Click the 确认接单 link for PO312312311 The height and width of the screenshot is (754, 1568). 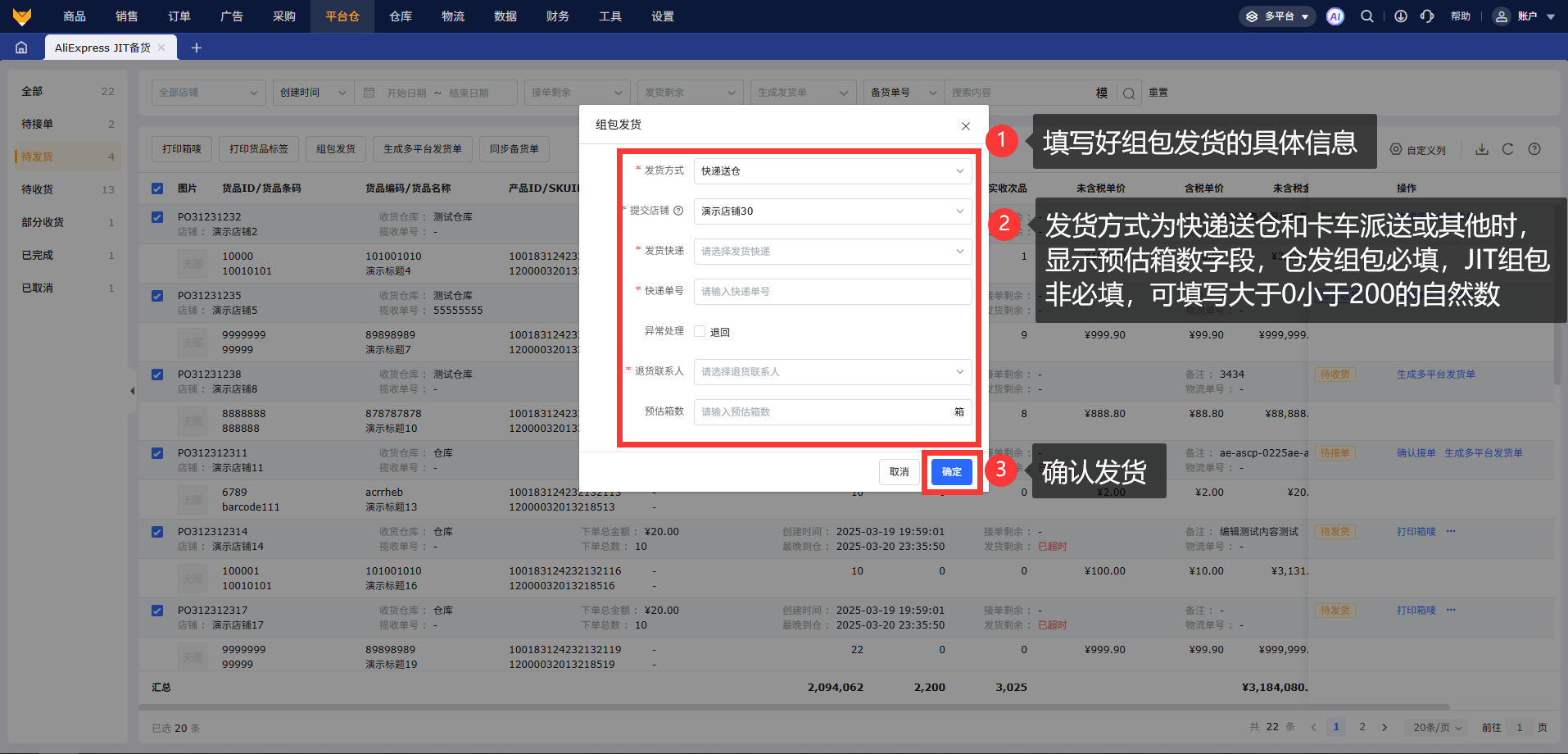pyautogui.click(x=1416, y=453)
